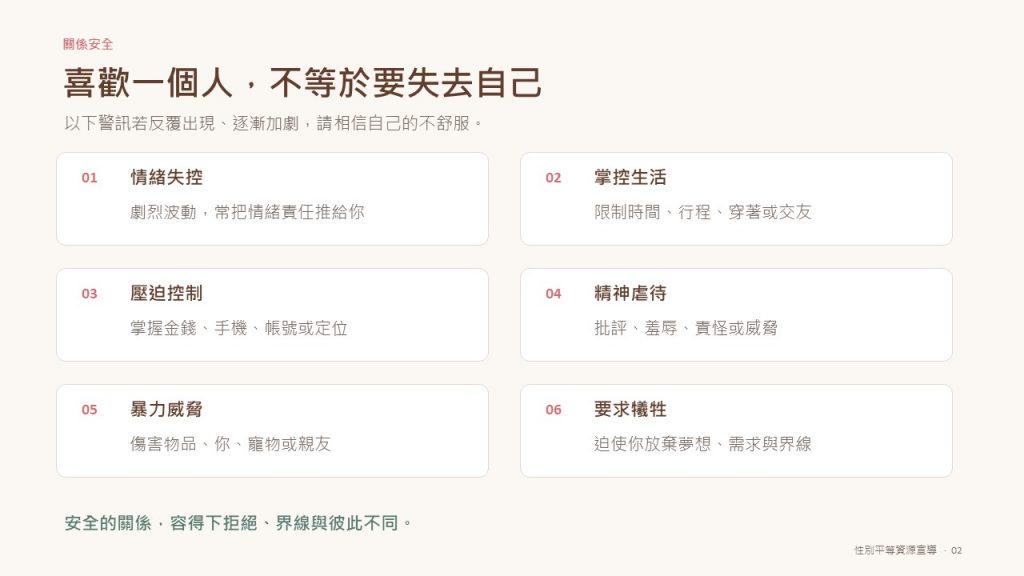The width and height of the screenshot is (1024, 576).
Task: Click the 壓迫控制 heading
Action: point(167,293)
